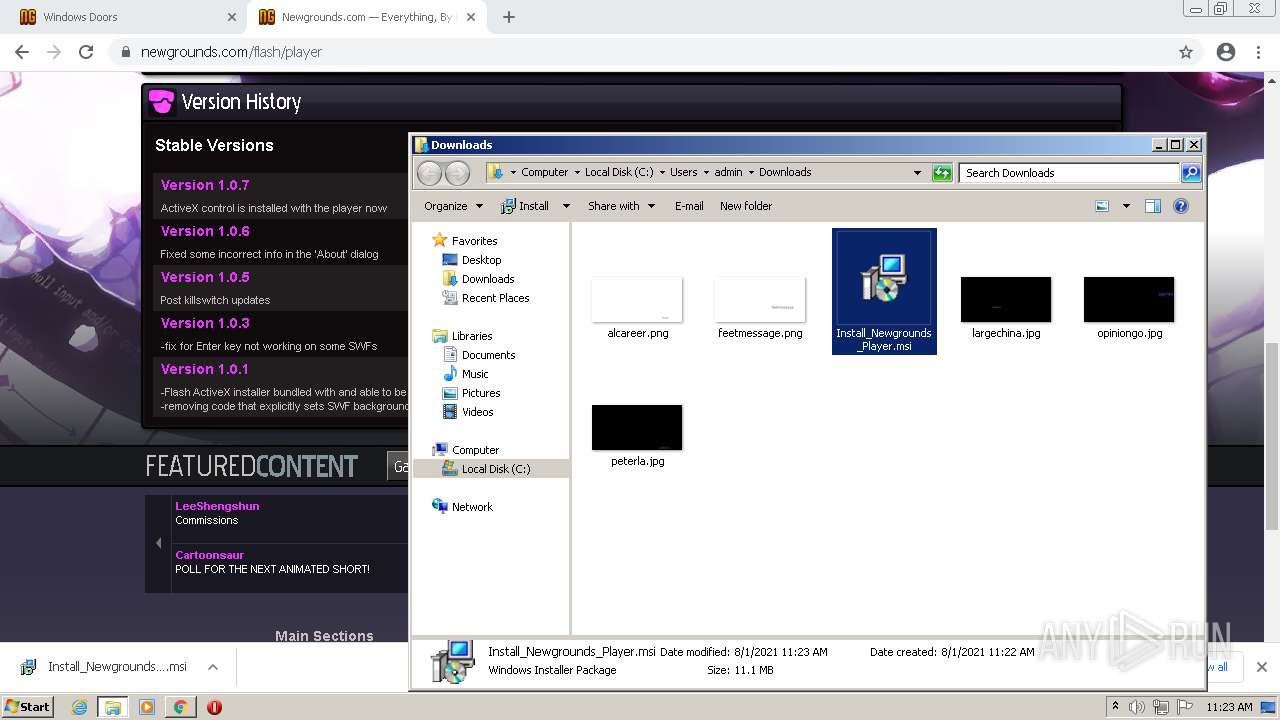Expand downloaded msi options chevron
The image size is (1280, 720).
point(212,667)
